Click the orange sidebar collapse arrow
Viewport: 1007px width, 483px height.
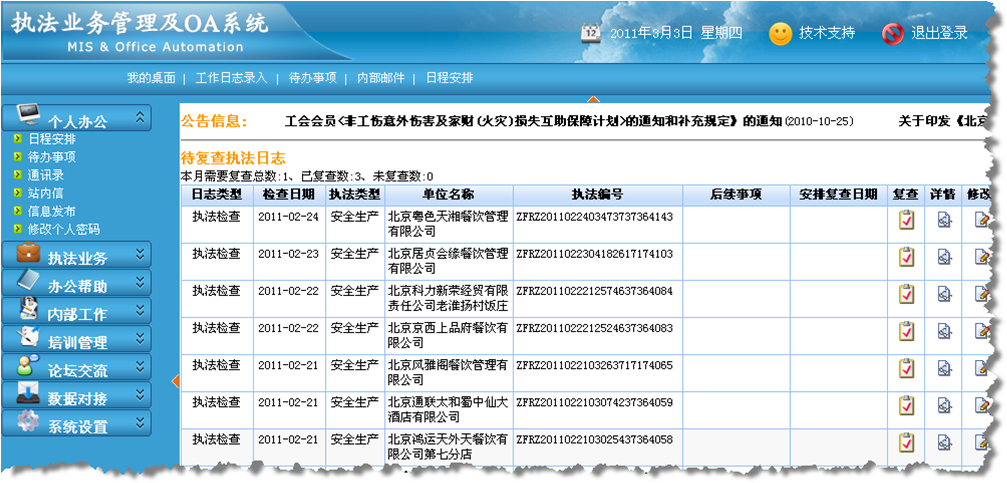tap(175, 380)
